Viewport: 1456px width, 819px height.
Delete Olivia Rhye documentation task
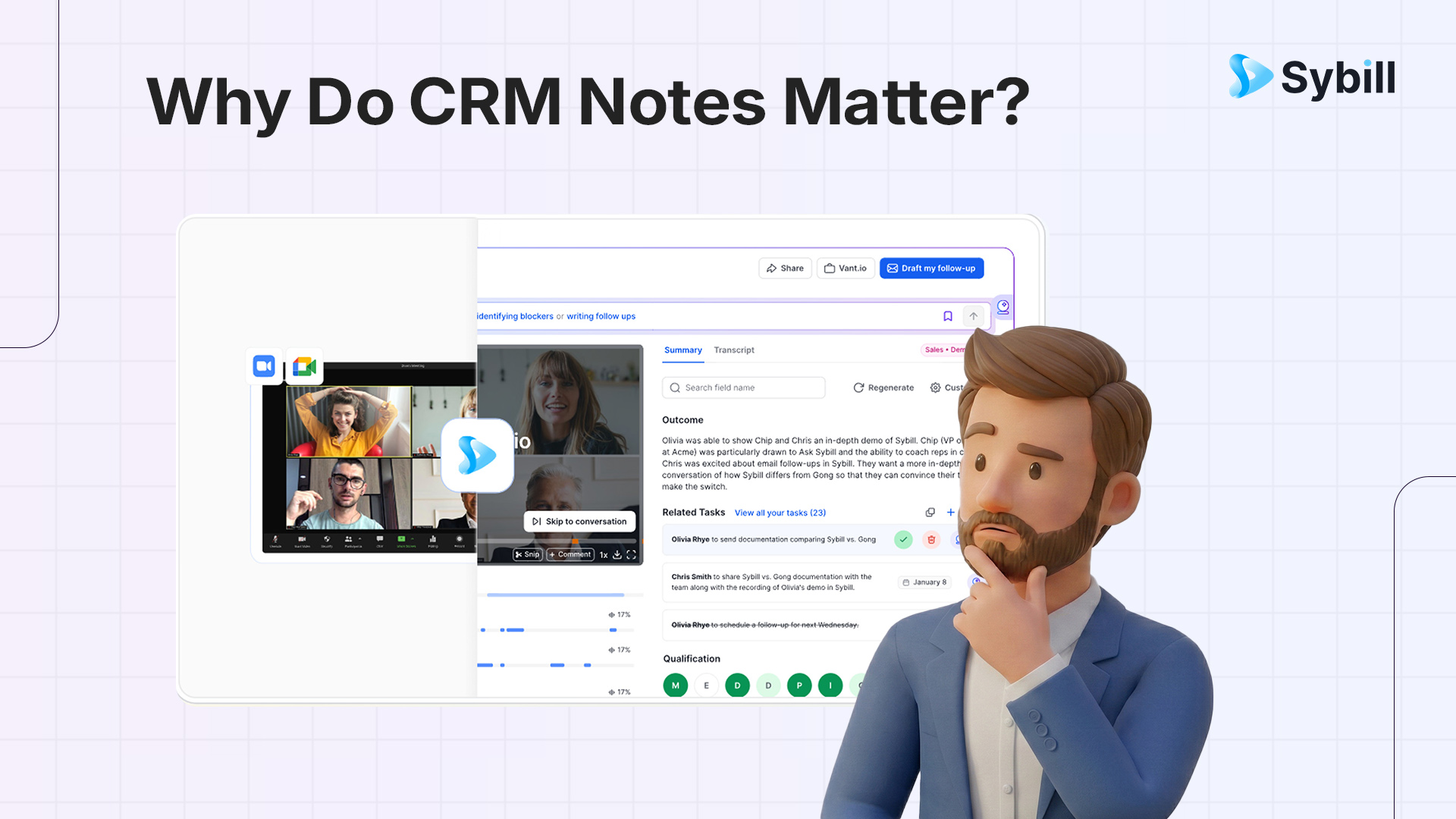coord(931,540)
